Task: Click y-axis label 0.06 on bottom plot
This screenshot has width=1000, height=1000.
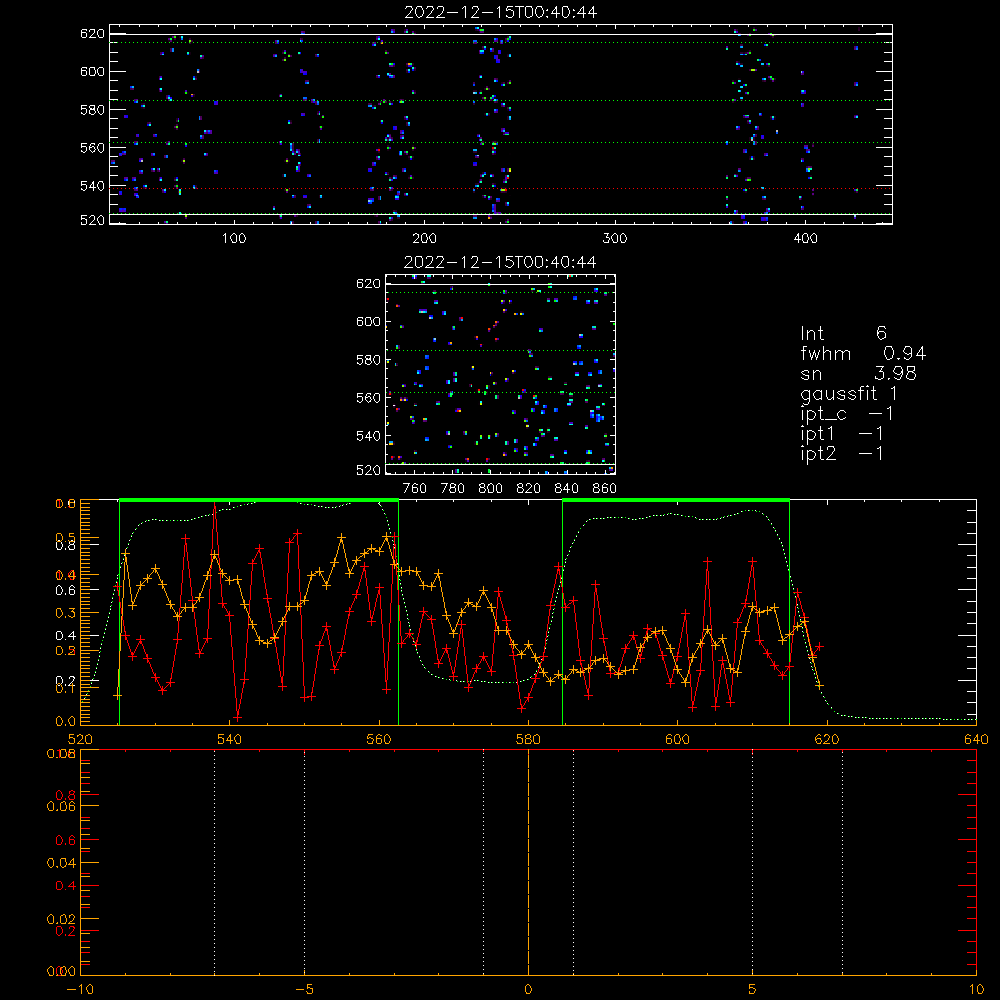Action: 62,806
